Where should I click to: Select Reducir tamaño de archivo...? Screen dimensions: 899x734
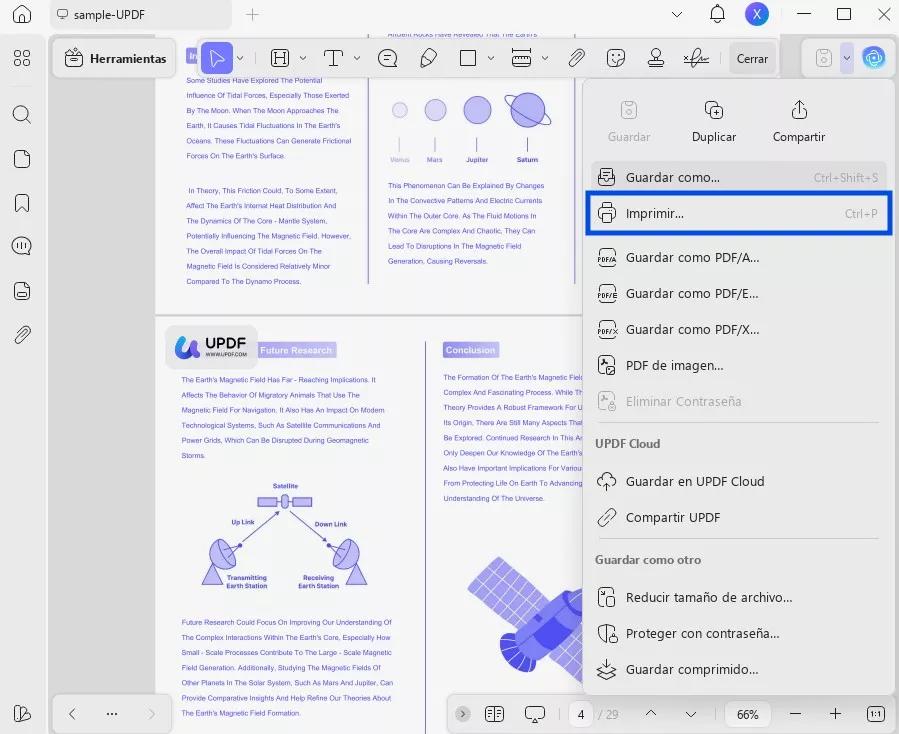pyautogui.click(x=737, y=598)
